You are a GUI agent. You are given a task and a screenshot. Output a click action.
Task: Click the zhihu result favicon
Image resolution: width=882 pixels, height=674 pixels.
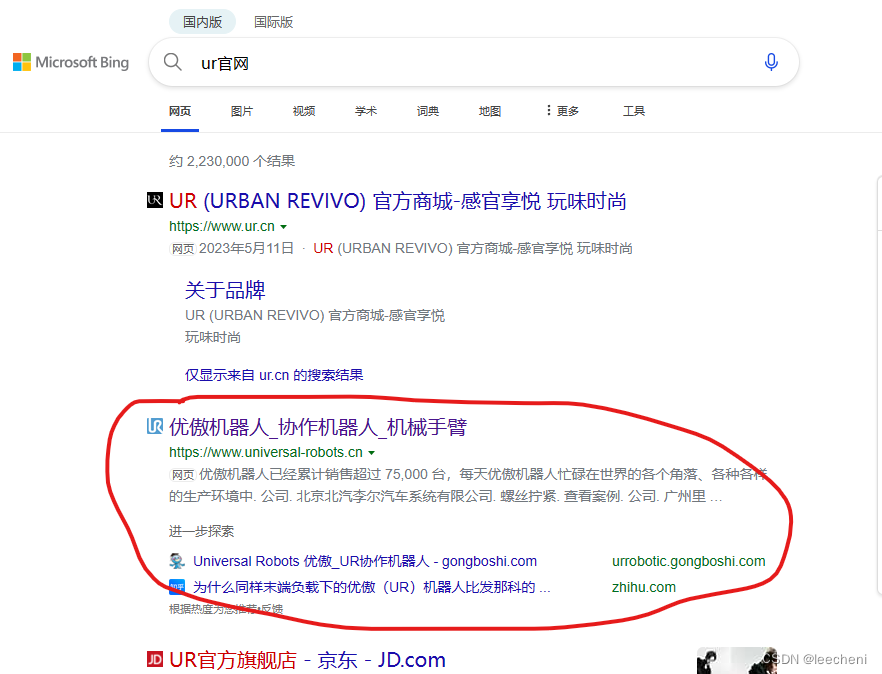coord(177,587)
